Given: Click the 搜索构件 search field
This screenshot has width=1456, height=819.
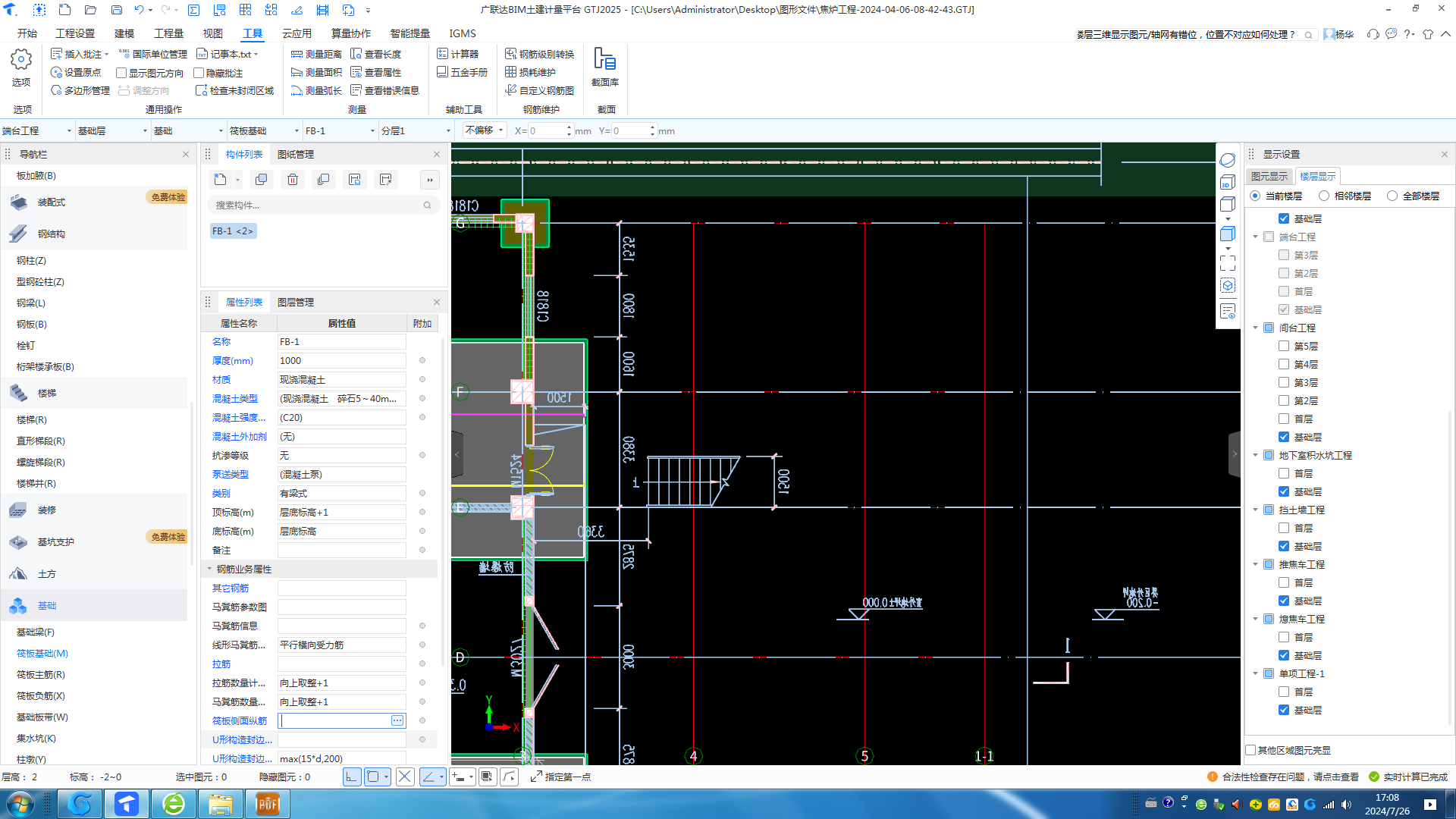Looking at the screenshot, I should [323, 205].
